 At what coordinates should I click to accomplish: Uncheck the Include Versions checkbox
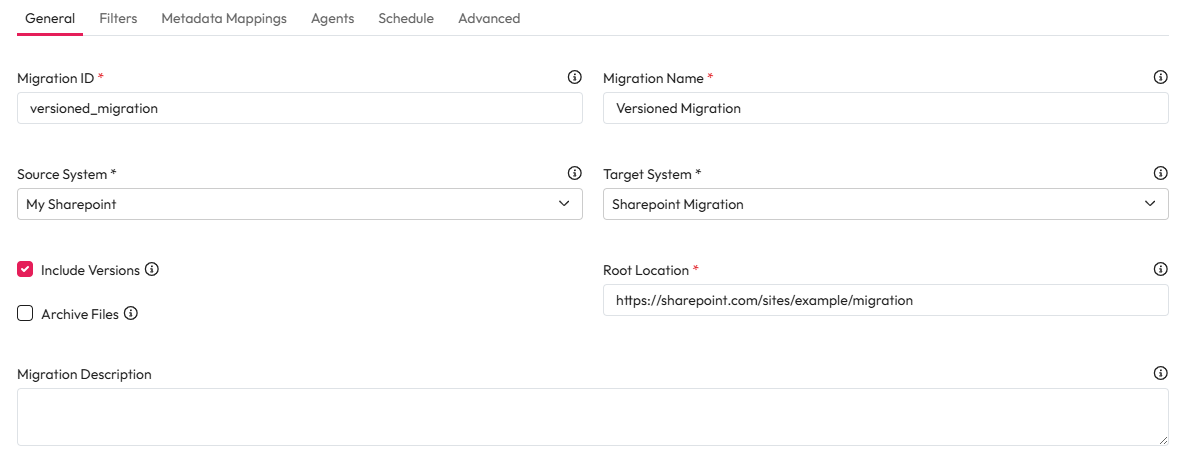[26, 270]
